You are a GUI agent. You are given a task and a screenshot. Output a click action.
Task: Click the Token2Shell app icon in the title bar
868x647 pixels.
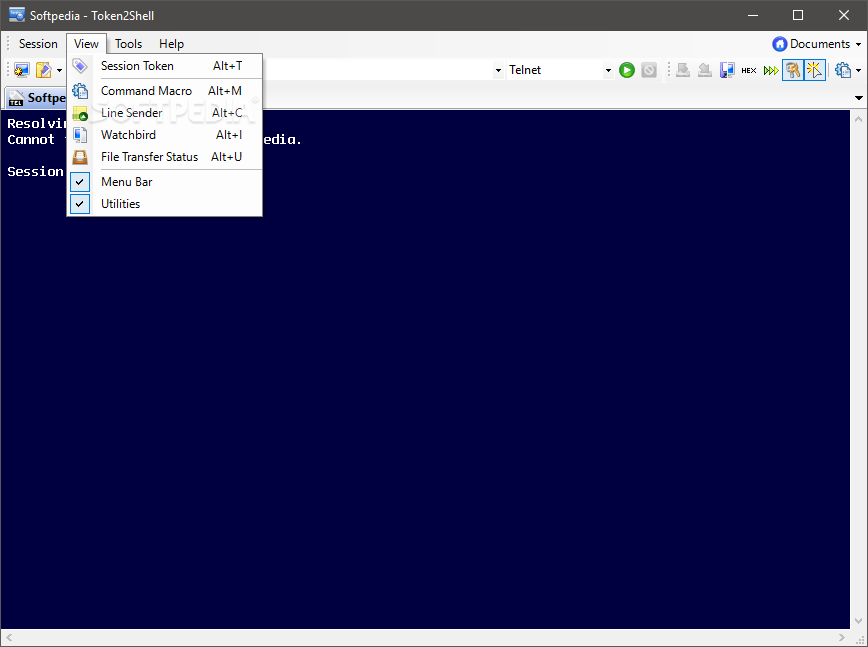pyautogui.click(x=17, y=15)
